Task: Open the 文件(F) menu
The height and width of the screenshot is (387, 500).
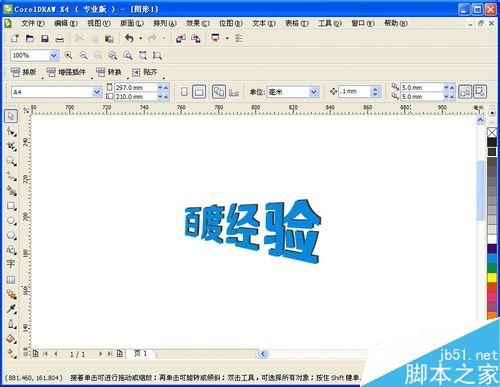Action: point(33,23)
